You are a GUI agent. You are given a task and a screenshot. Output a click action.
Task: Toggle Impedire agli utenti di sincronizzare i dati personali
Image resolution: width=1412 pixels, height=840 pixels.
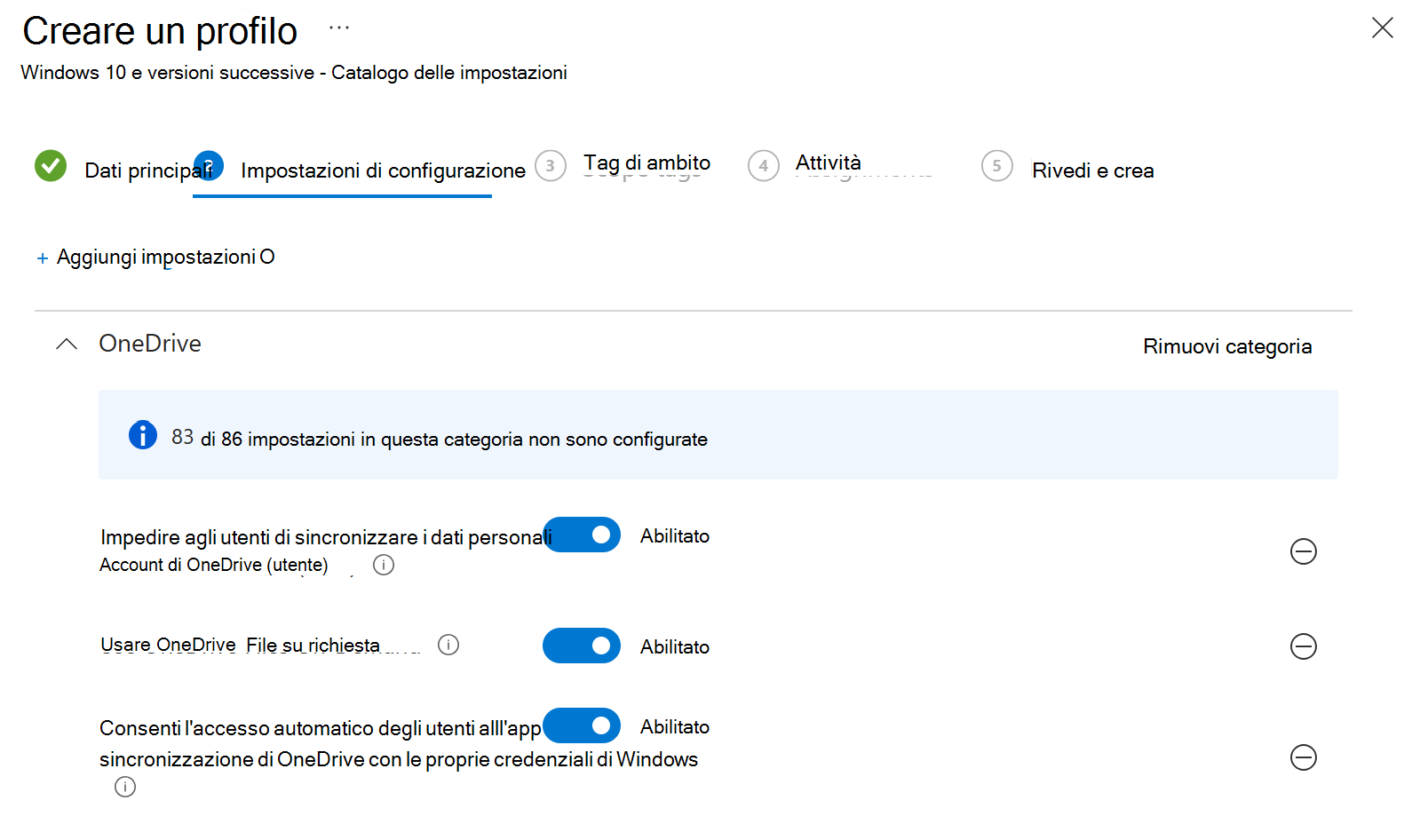click(x=582, y=535)
